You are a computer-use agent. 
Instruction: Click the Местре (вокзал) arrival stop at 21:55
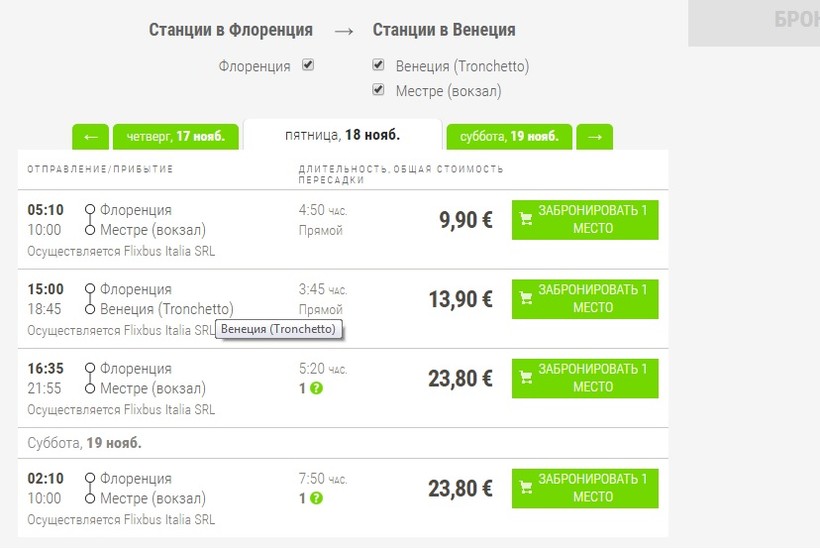[x=152, y=388]
